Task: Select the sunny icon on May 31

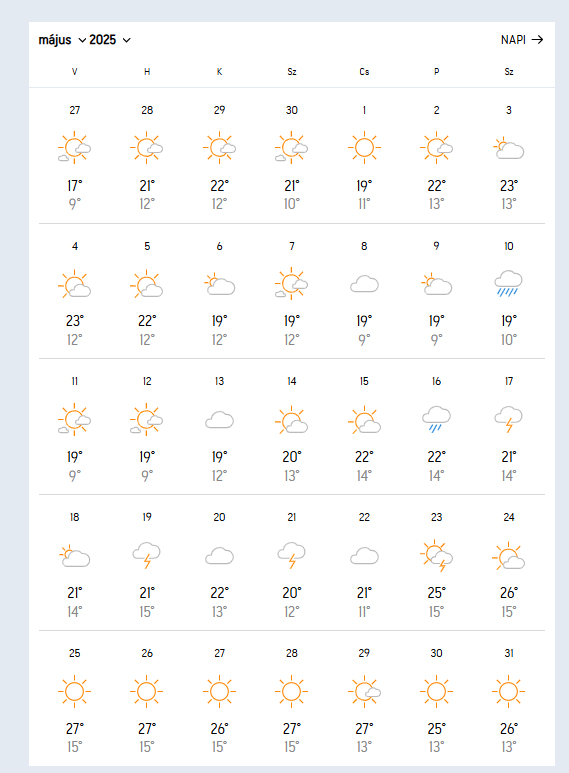Action: click(x=508, y=691)
